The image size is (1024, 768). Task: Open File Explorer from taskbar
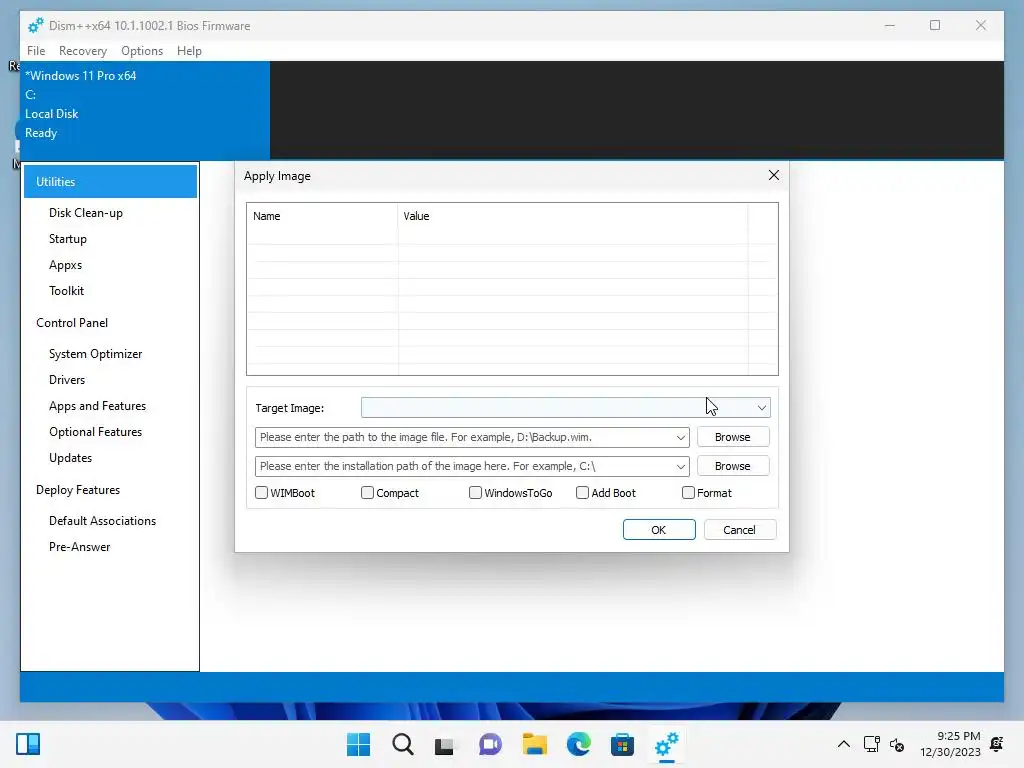(x=534, y=744)
